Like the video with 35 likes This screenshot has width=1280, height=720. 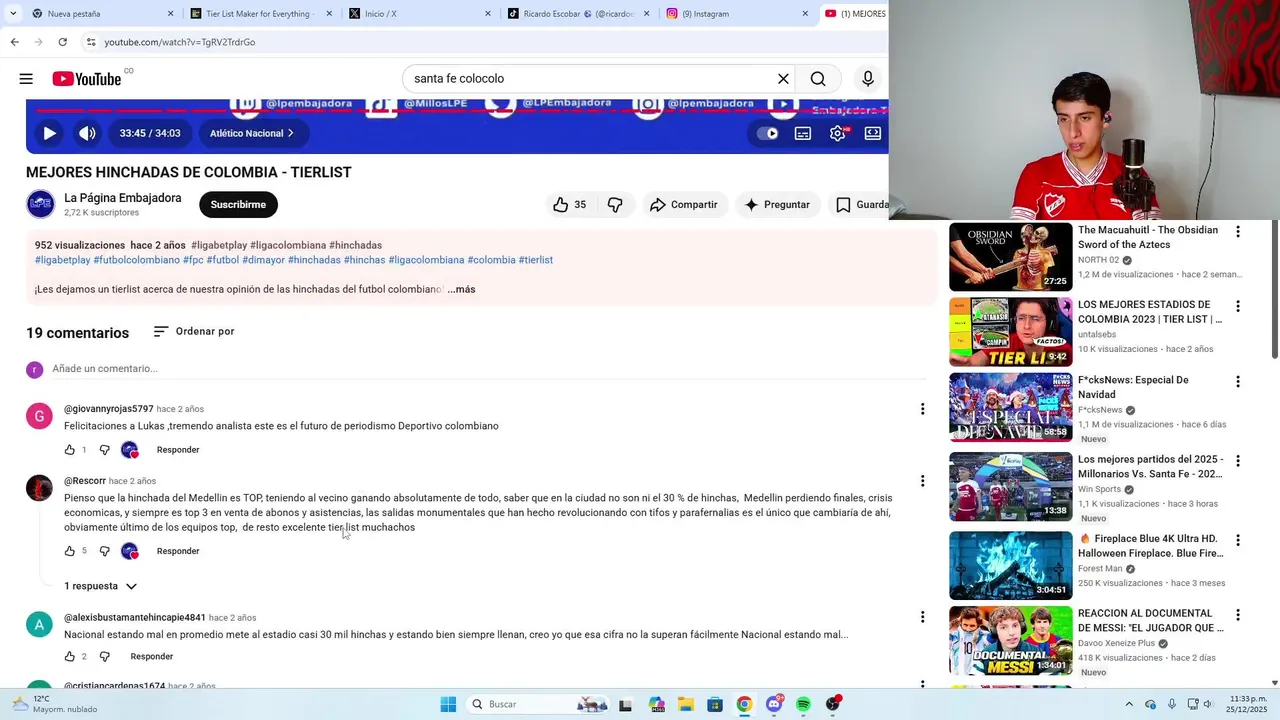tap(569, 205)
